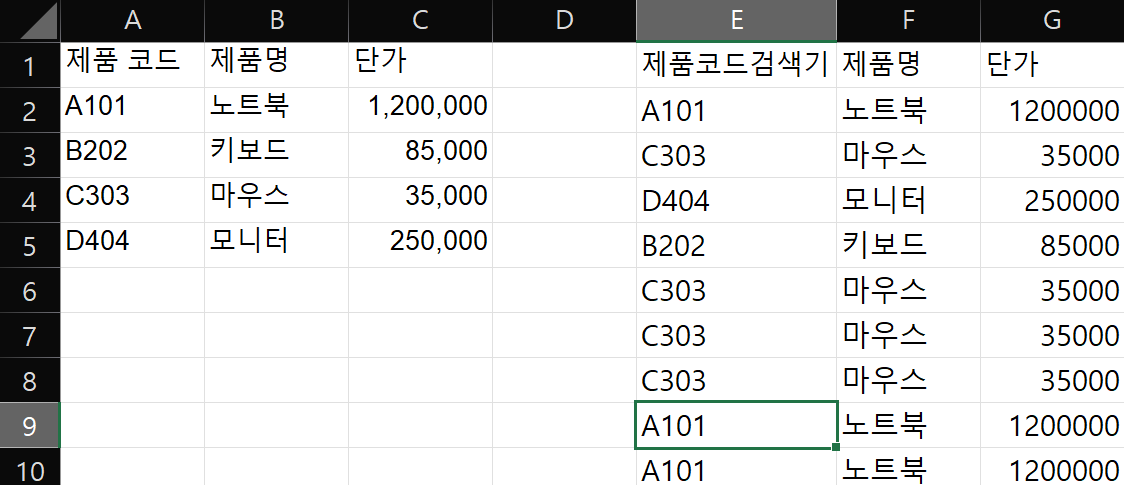This screenshot has height=485, width=1124.
Task: Select row 7 header
Action: 30,336
